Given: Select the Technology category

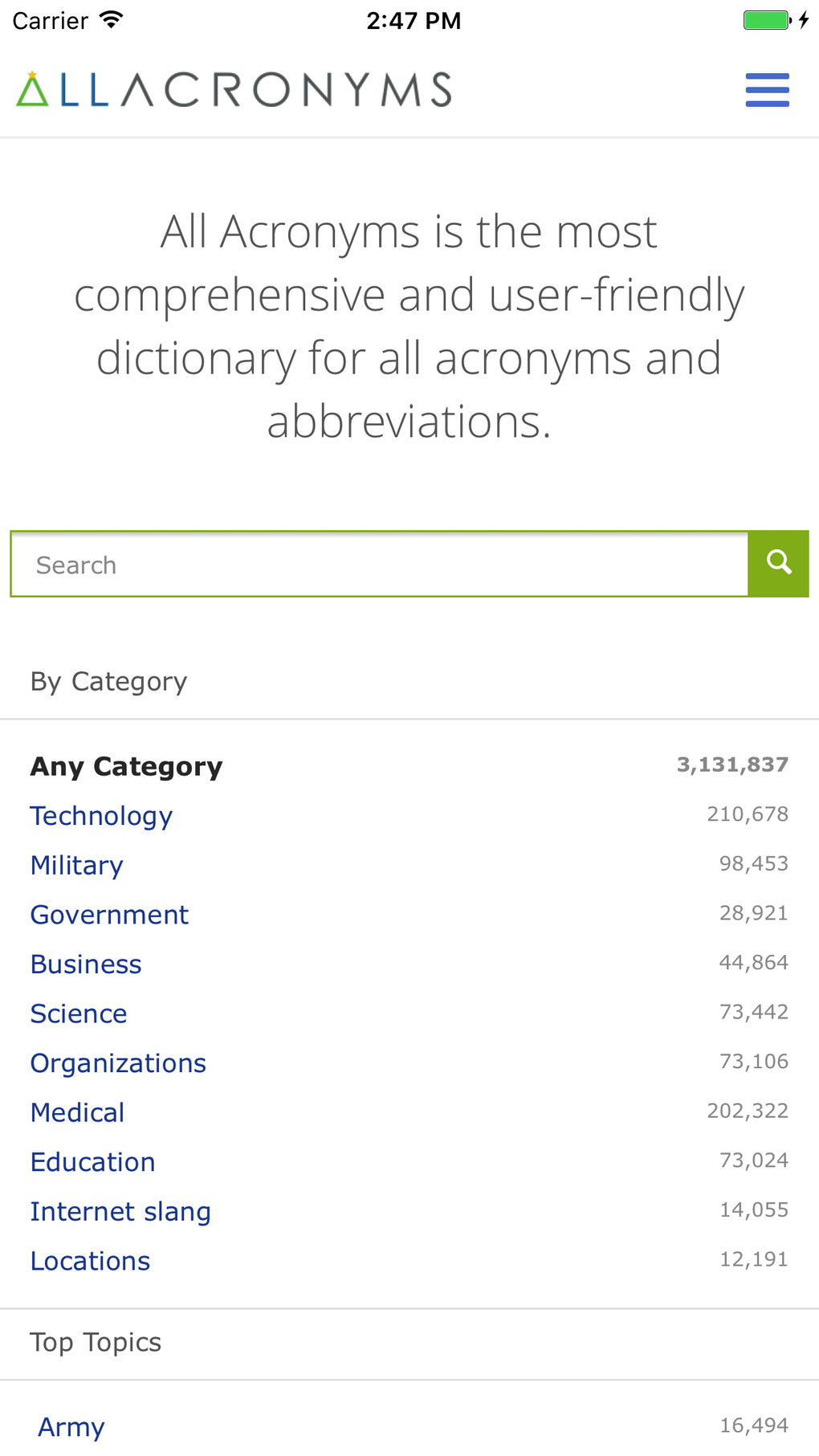Looking at the screenshot, I should [x=100, y=815].
